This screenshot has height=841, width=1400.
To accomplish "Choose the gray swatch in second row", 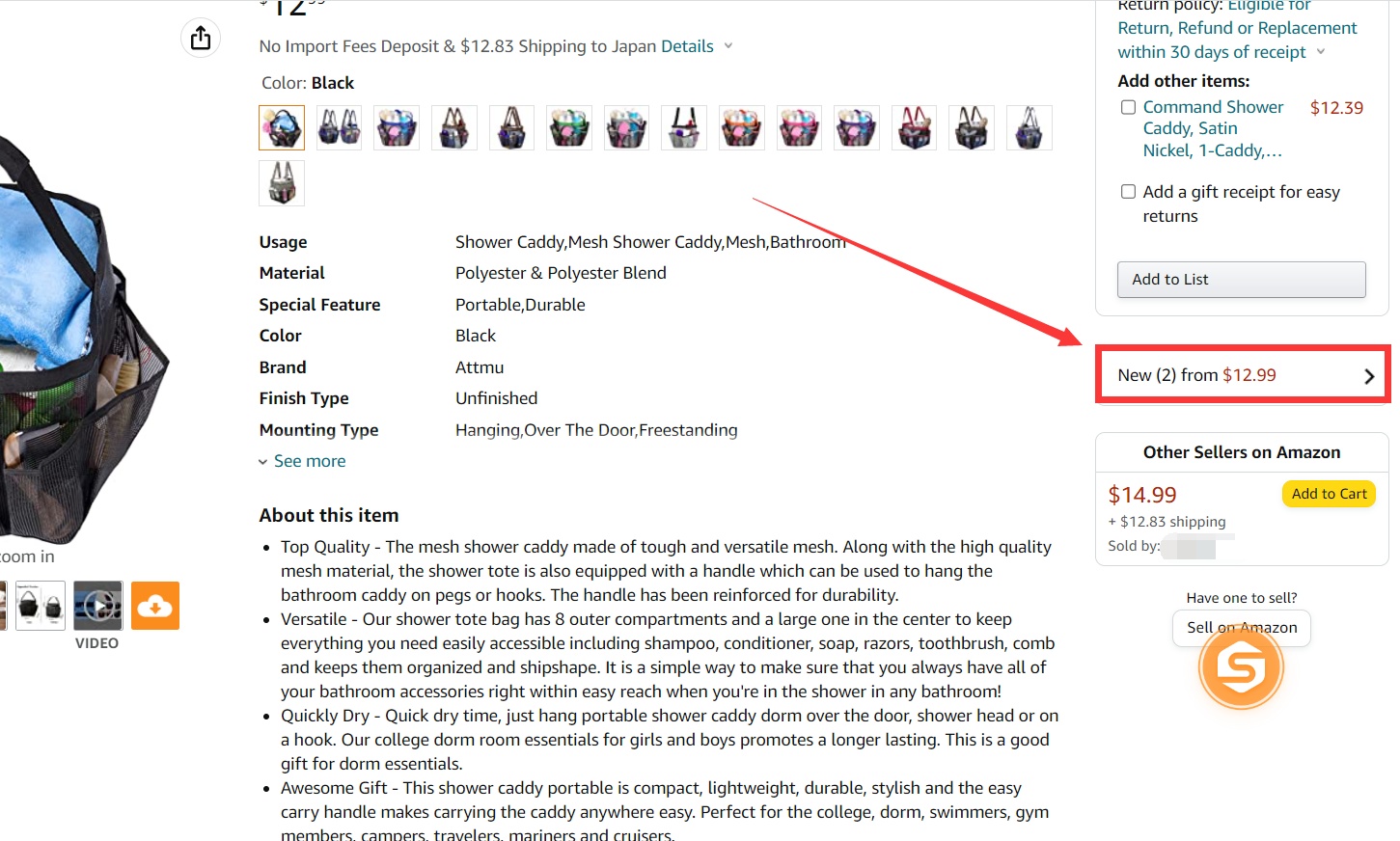I will pyautogui.click(x=282, y=183).
